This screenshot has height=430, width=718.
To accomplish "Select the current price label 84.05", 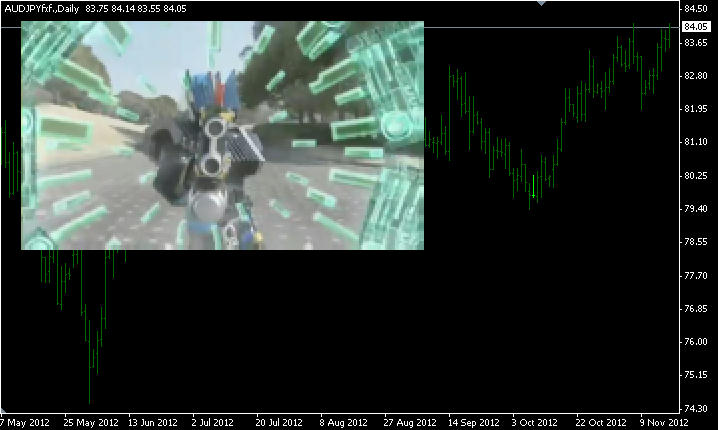I will (x=696, y=27).
